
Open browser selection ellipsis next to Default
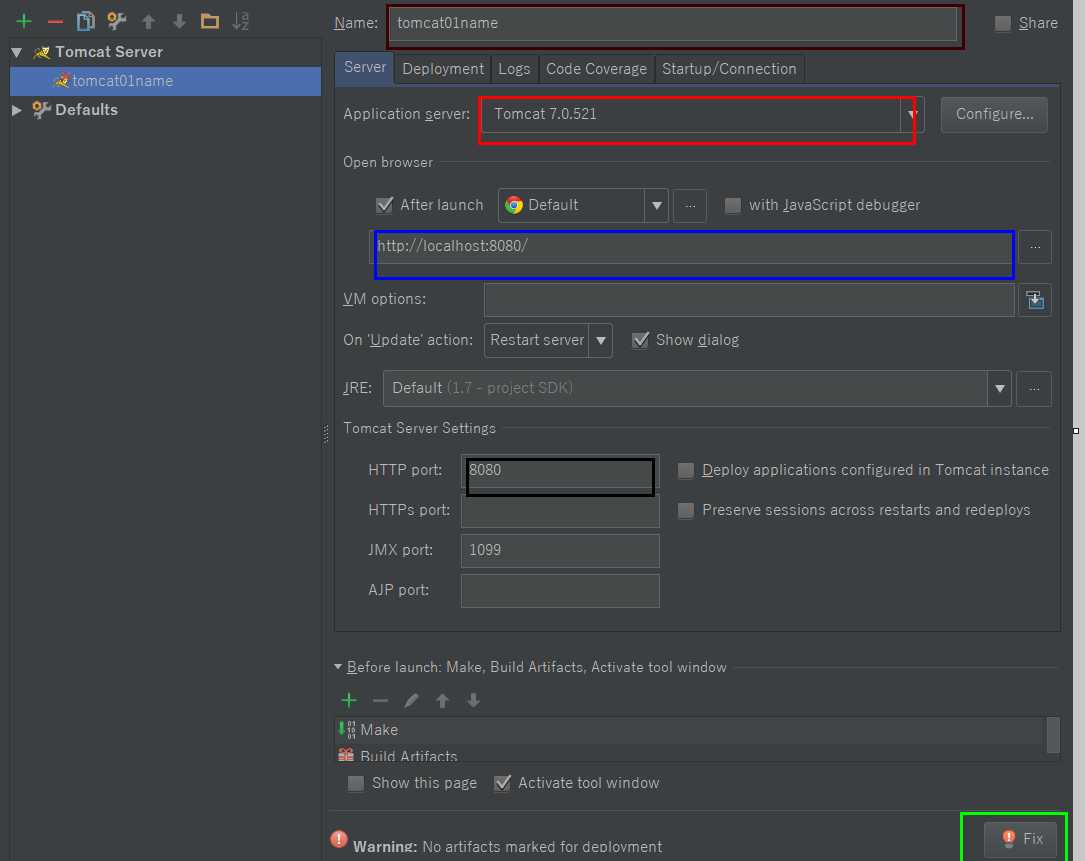click(x=690, y=206)
